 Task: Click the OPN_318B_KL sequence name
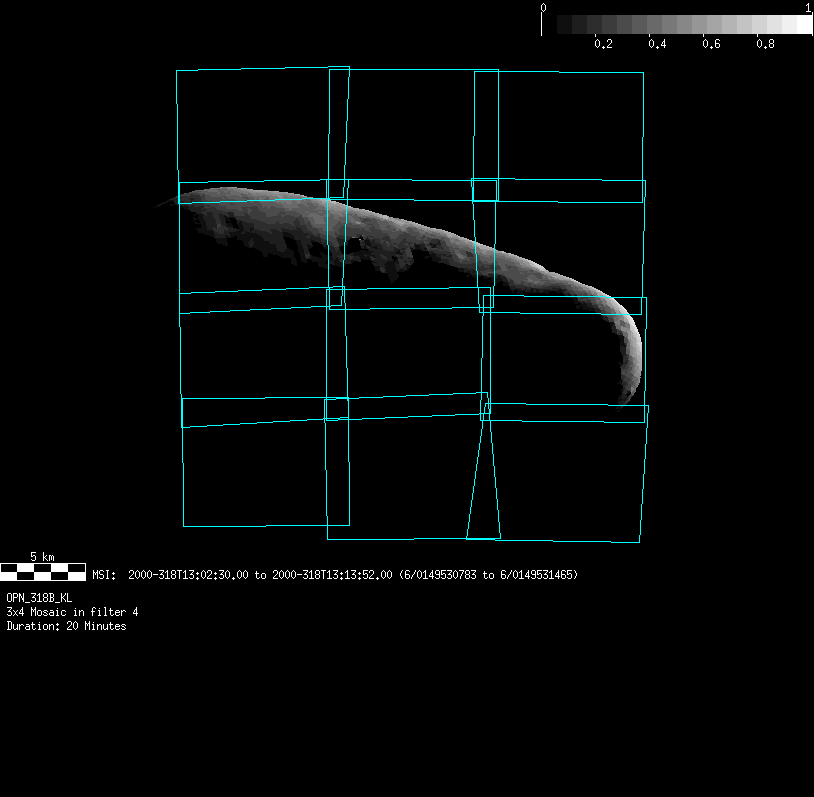point(39,597)
